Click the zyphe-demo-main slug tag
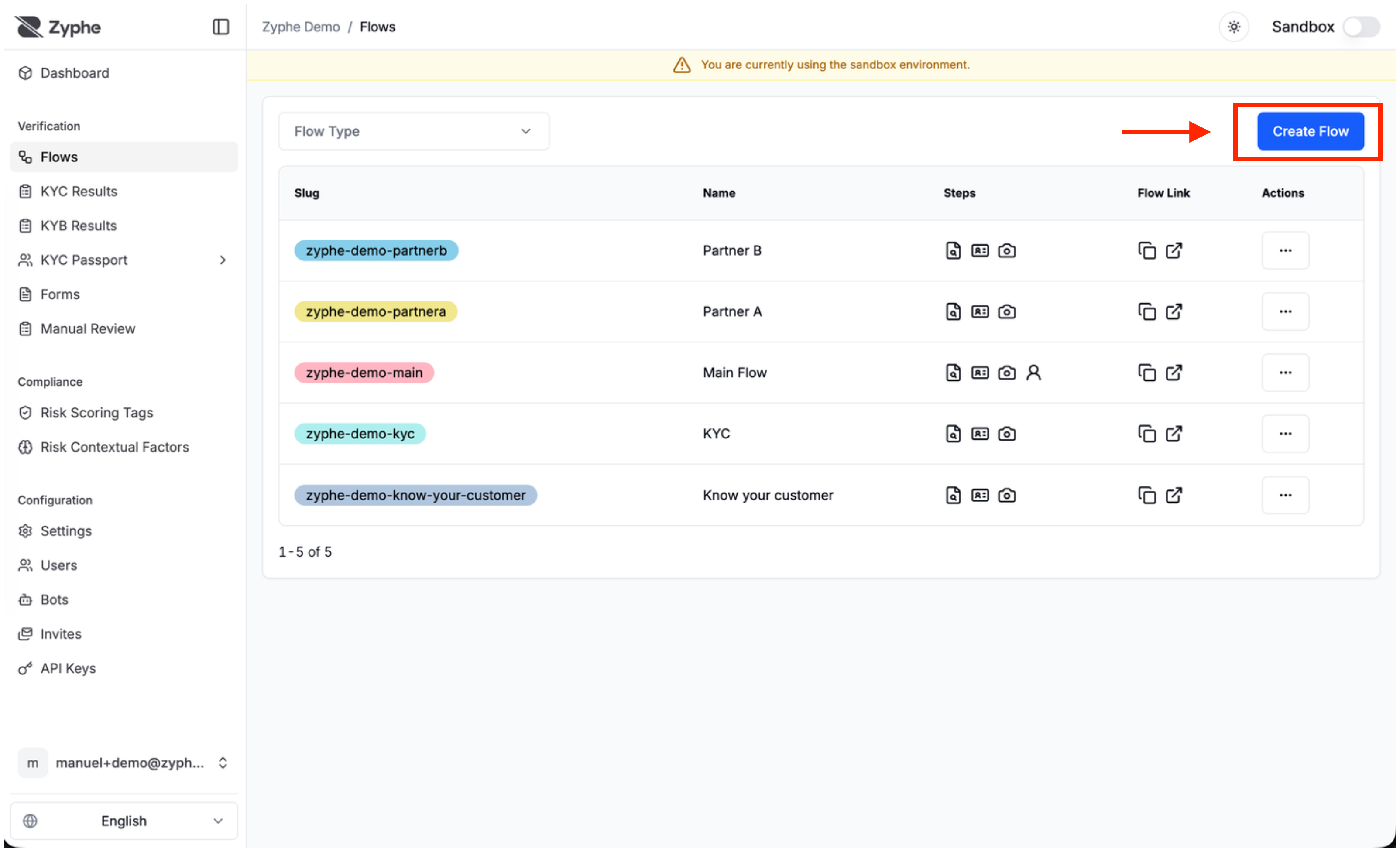 click(x=364, y=373)
